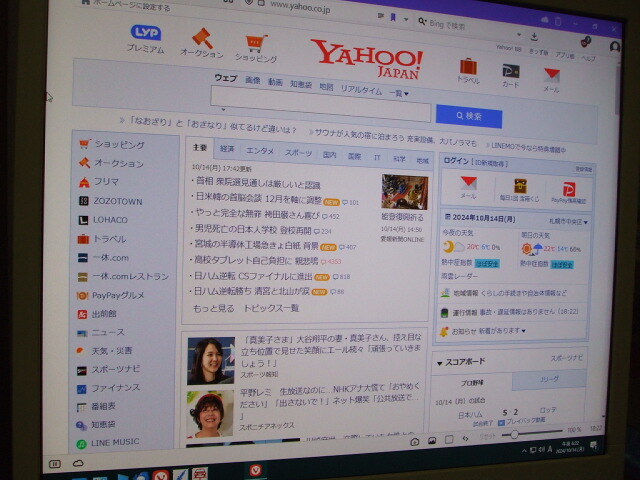Open the Auction gavel icon at top
Image resolution: width=640 pixels, height=480 pixels.
tap(202, 38)
